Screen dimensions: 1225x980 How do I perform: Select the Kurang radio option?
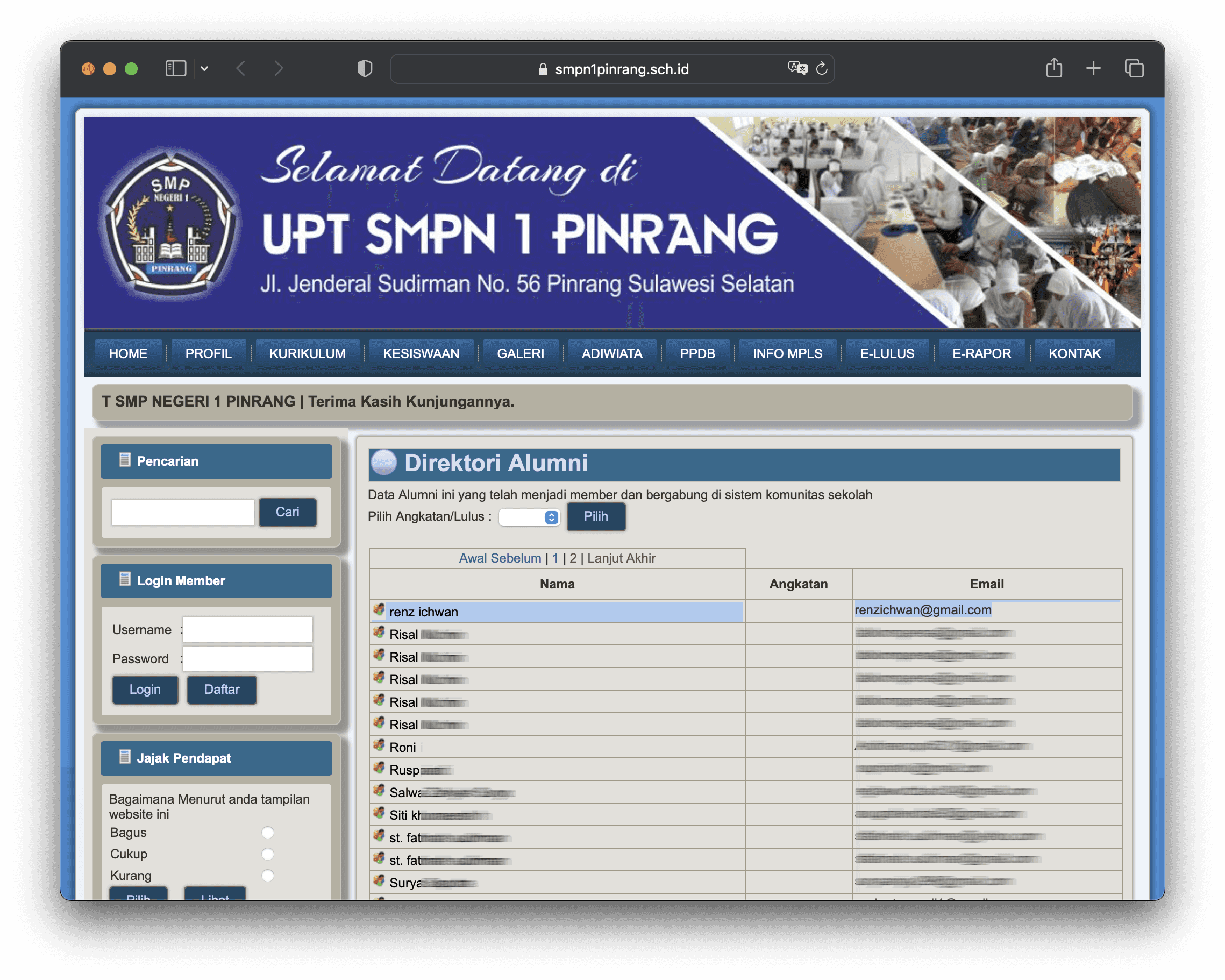tap(268, 876)
